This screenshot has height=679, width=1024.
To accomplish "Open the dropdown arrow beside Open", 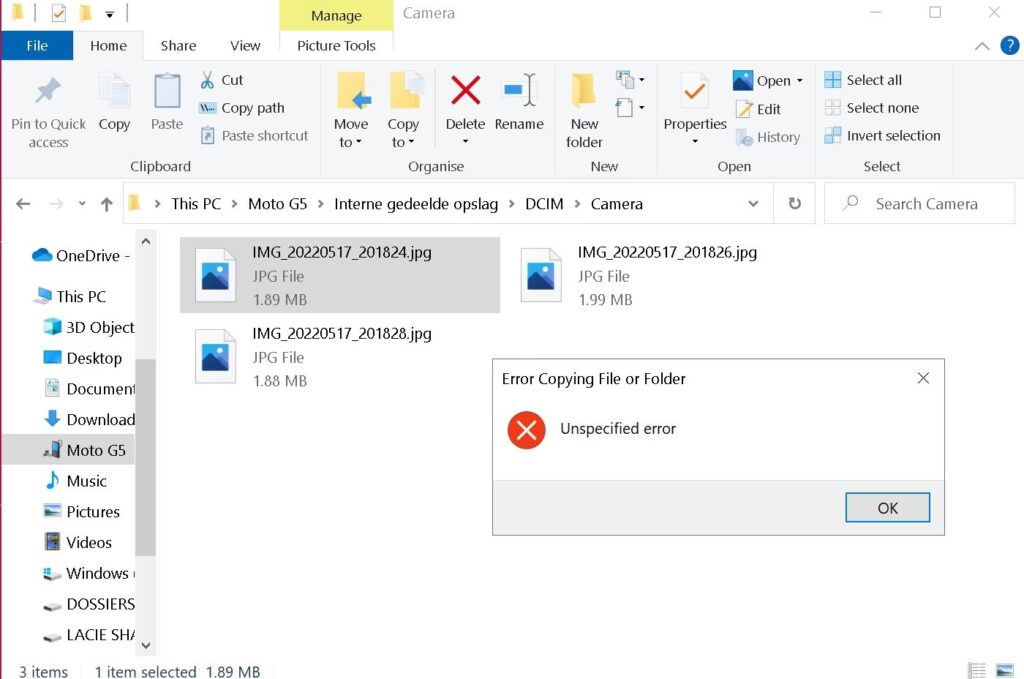I will click(800, 81).
